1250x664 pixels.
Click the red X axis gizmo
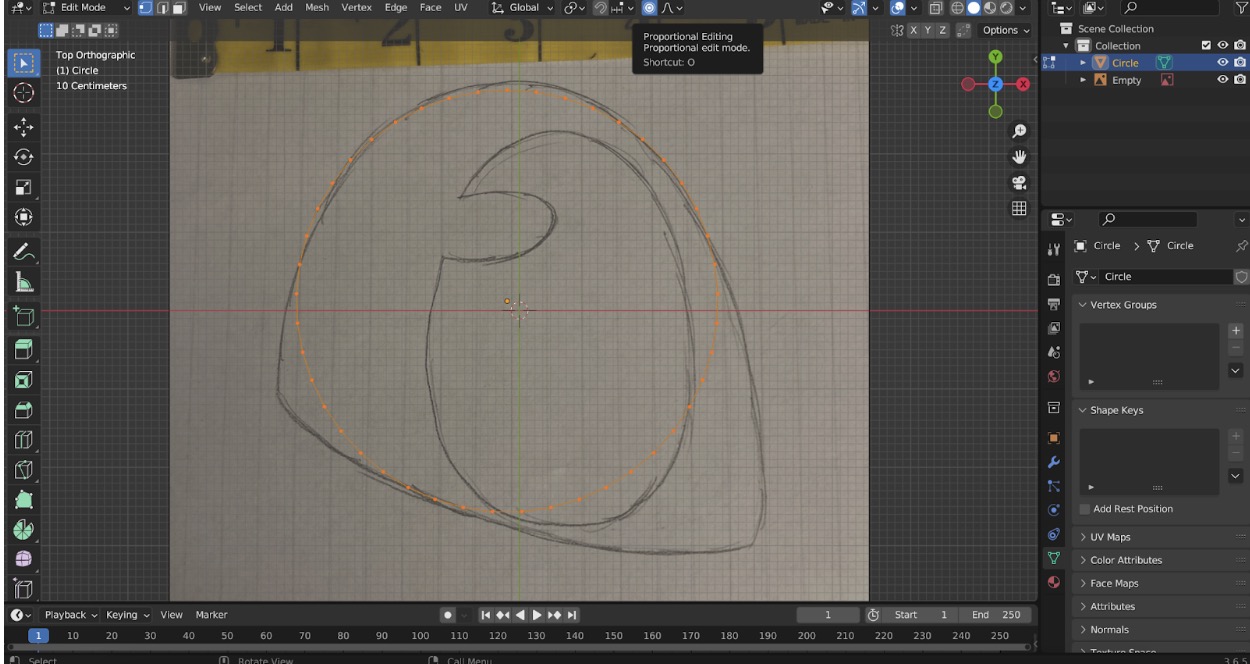coord(1023,84)
